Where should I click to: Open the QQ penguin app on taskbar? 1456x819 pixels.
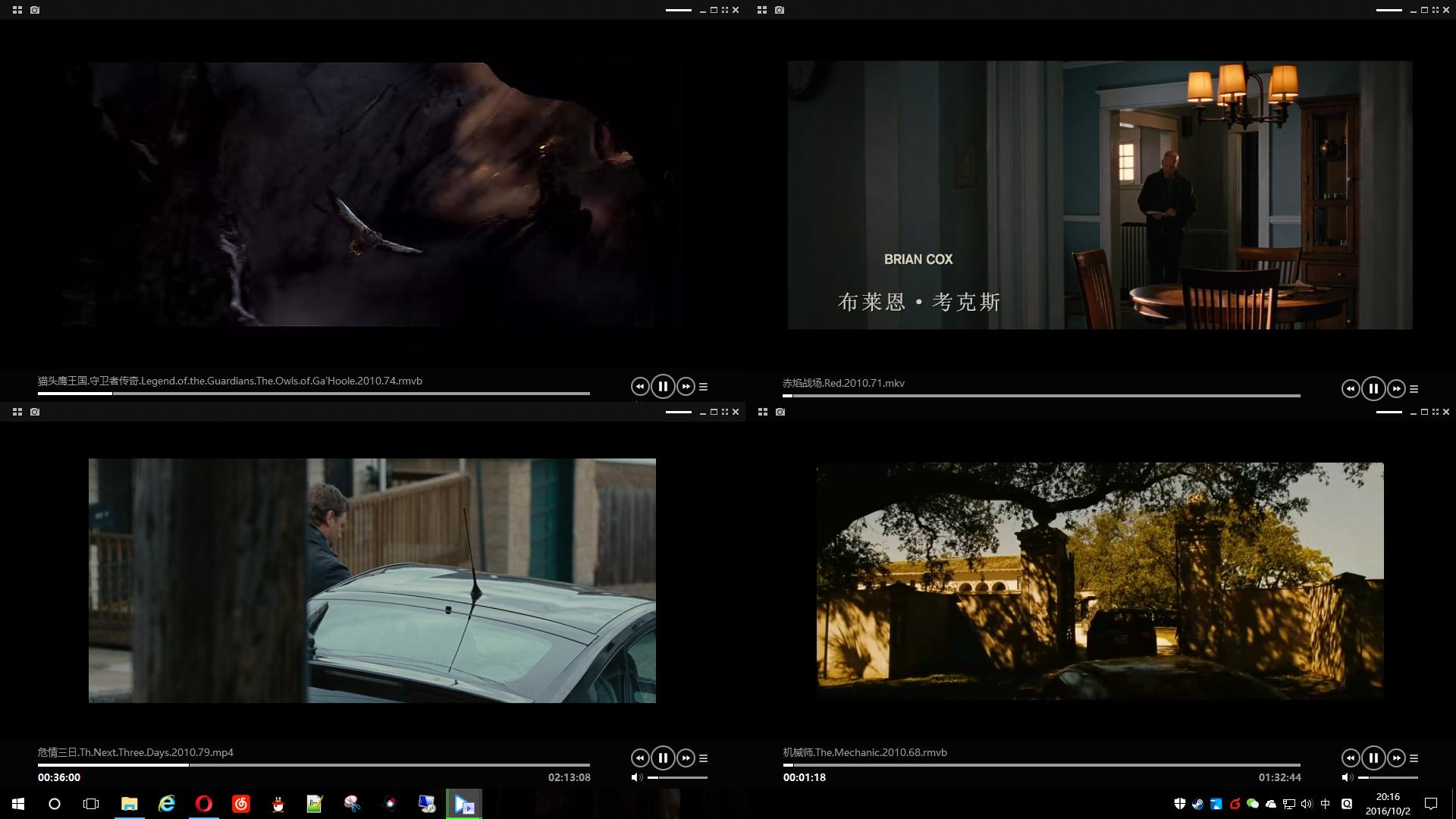point(278,804)
